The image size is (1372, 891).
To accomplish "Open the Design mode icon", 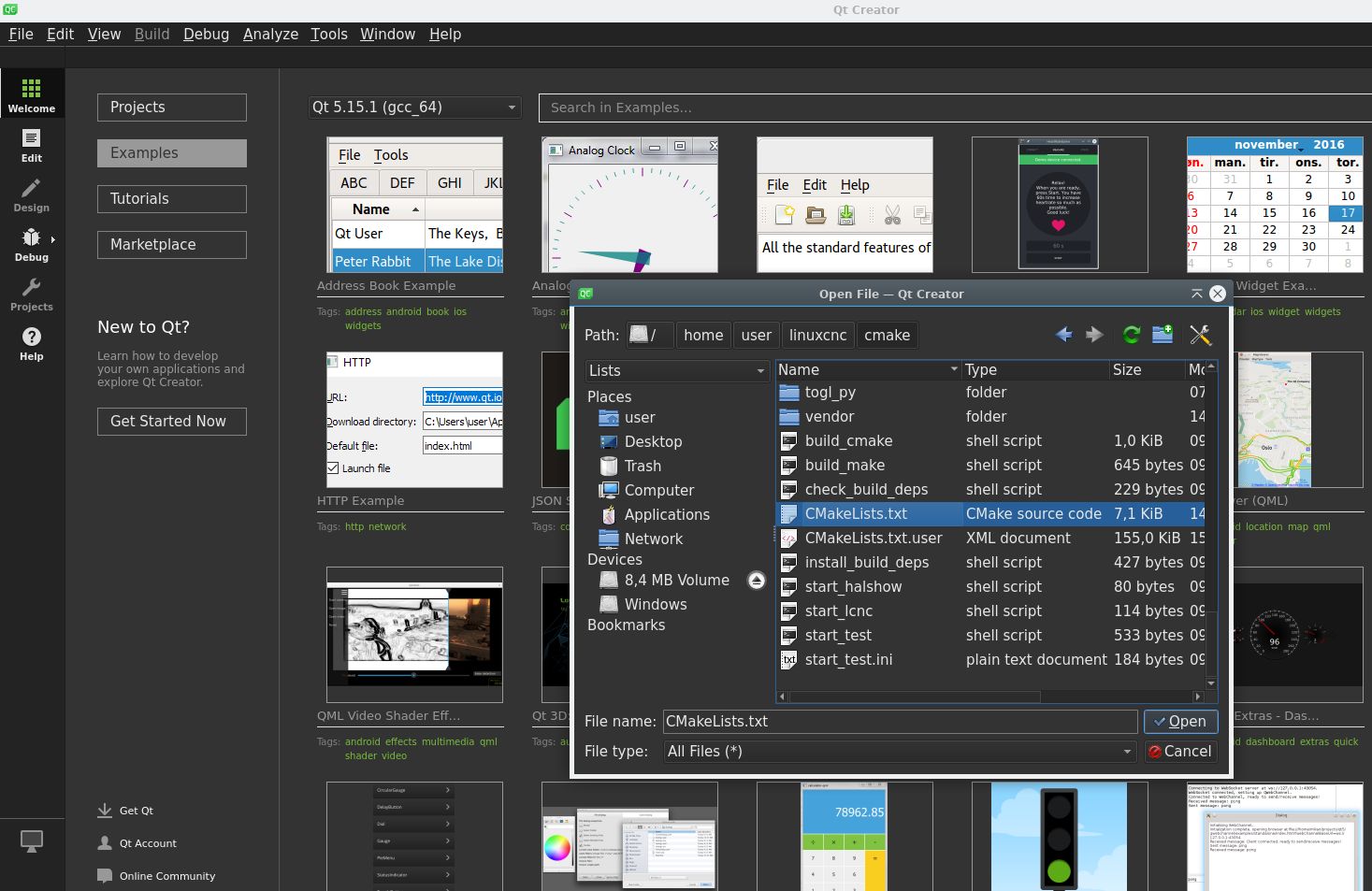I will [x=31, y=188].
